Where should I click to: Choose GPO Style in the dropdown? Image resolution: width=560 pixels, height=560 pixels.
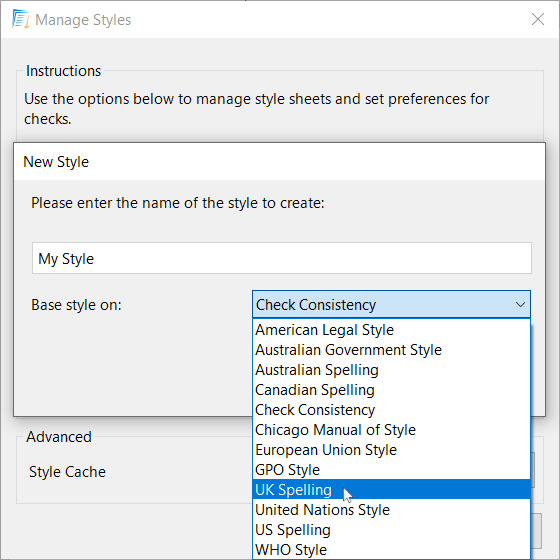[x=391, y=470]
